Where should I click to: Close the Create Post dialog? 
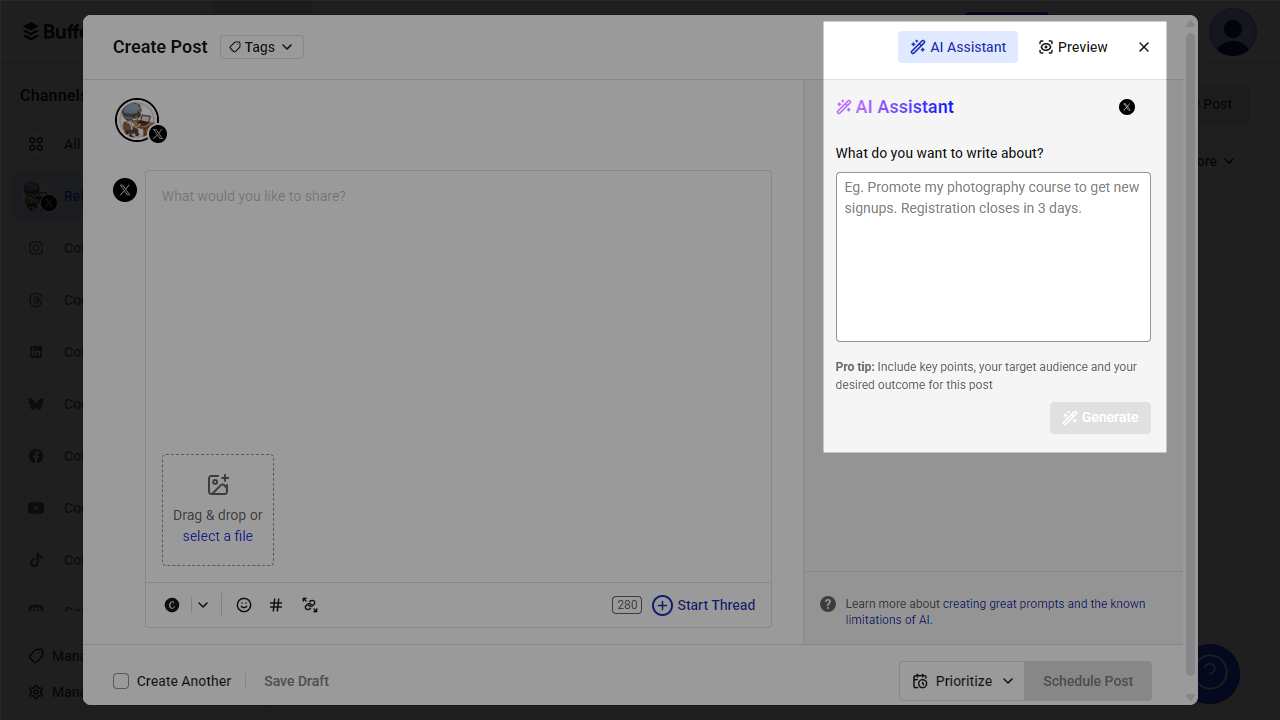point(1144,47)
